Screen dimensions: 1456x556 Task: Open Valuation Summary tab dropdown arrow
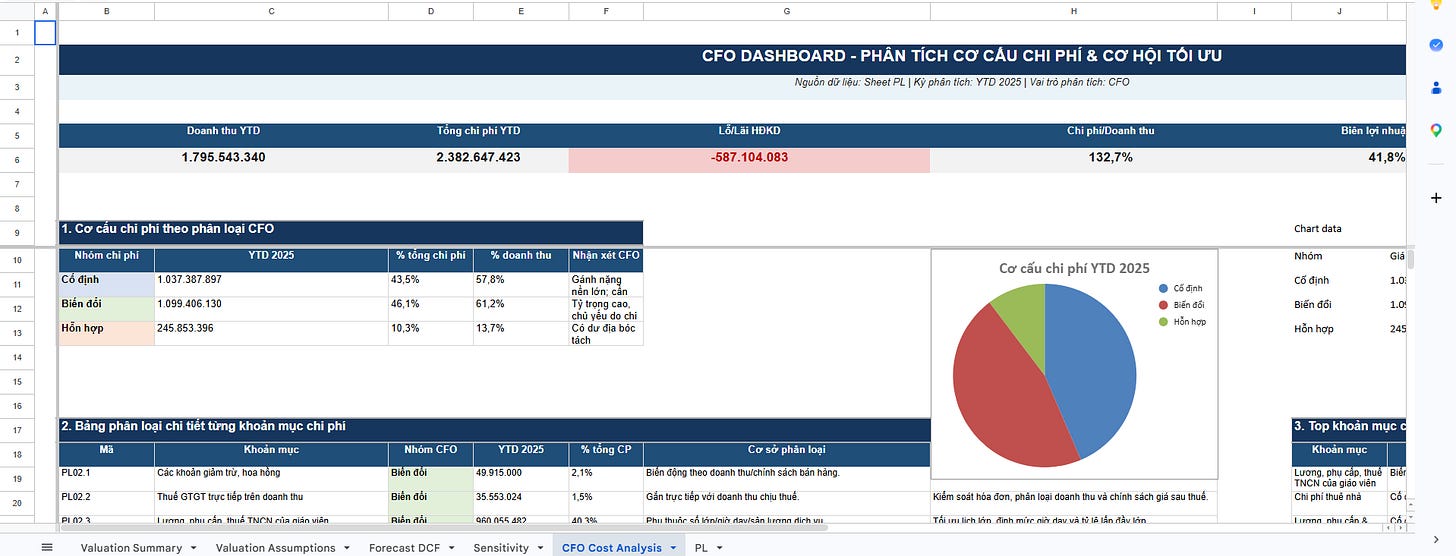coord(192,548)
